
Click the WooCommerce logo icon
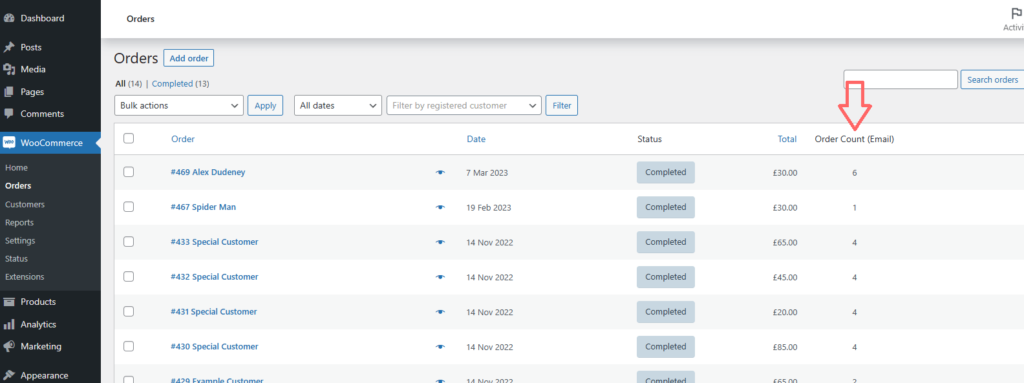(x=9, y=143)
